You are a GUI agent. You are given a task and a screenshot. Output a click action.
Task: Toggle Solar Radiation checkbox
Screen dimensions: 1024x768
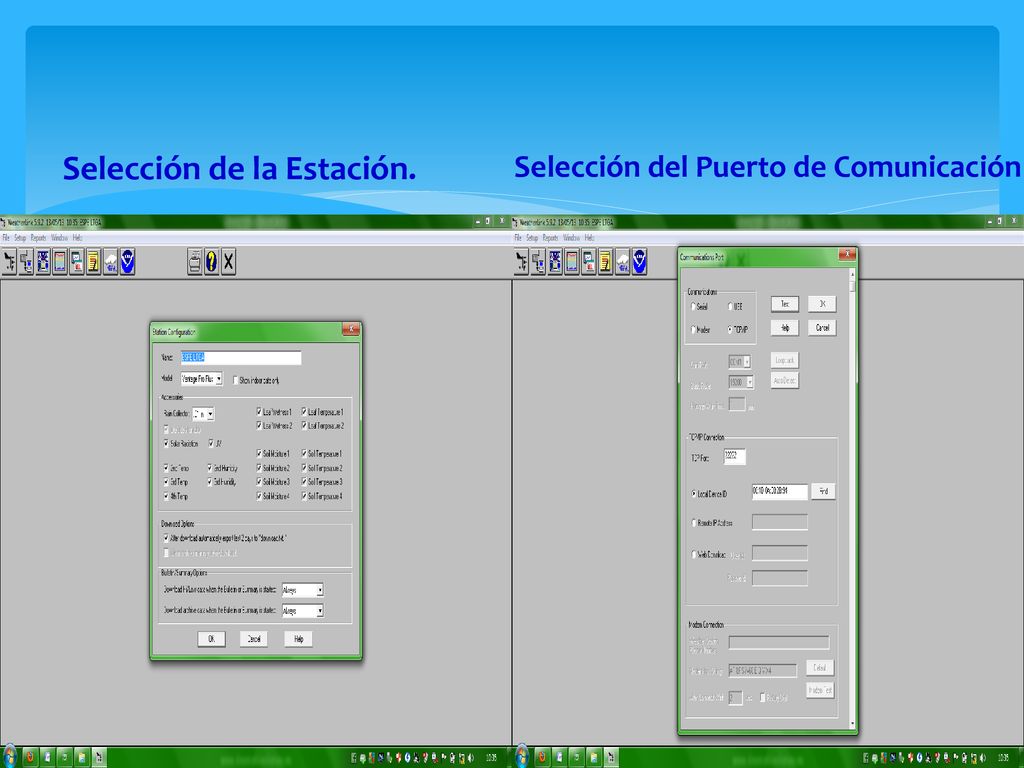(x=166, y=443)
